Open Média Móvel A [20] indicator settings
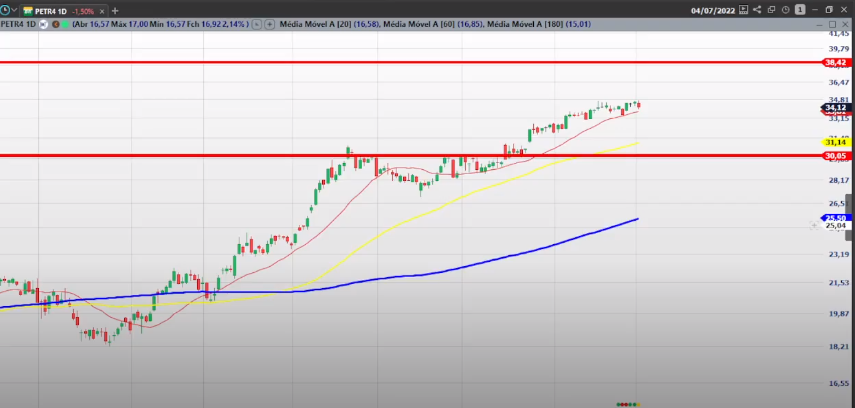 tap(313, 25)
